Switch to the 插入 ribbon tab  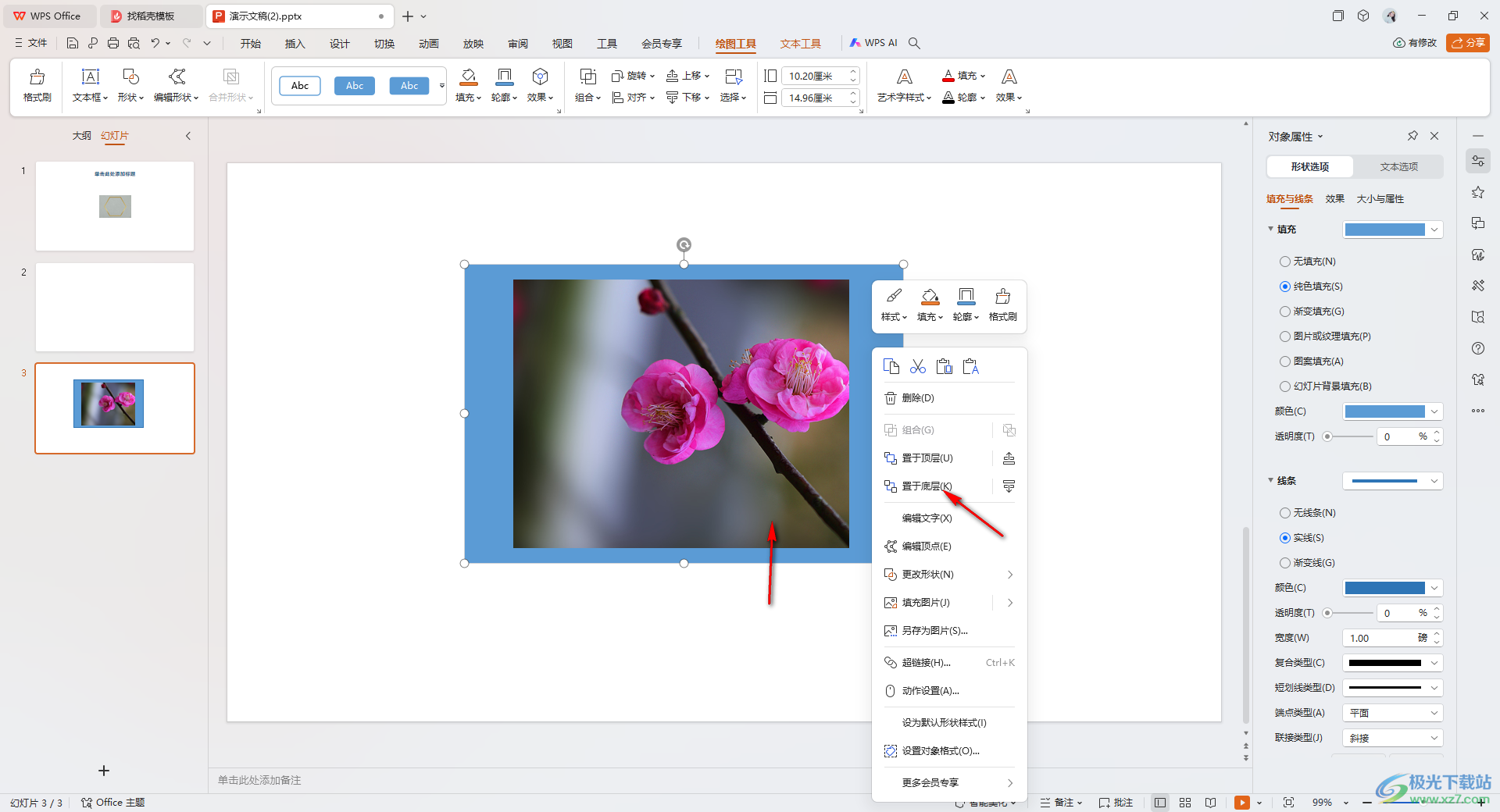click(295, 44)
